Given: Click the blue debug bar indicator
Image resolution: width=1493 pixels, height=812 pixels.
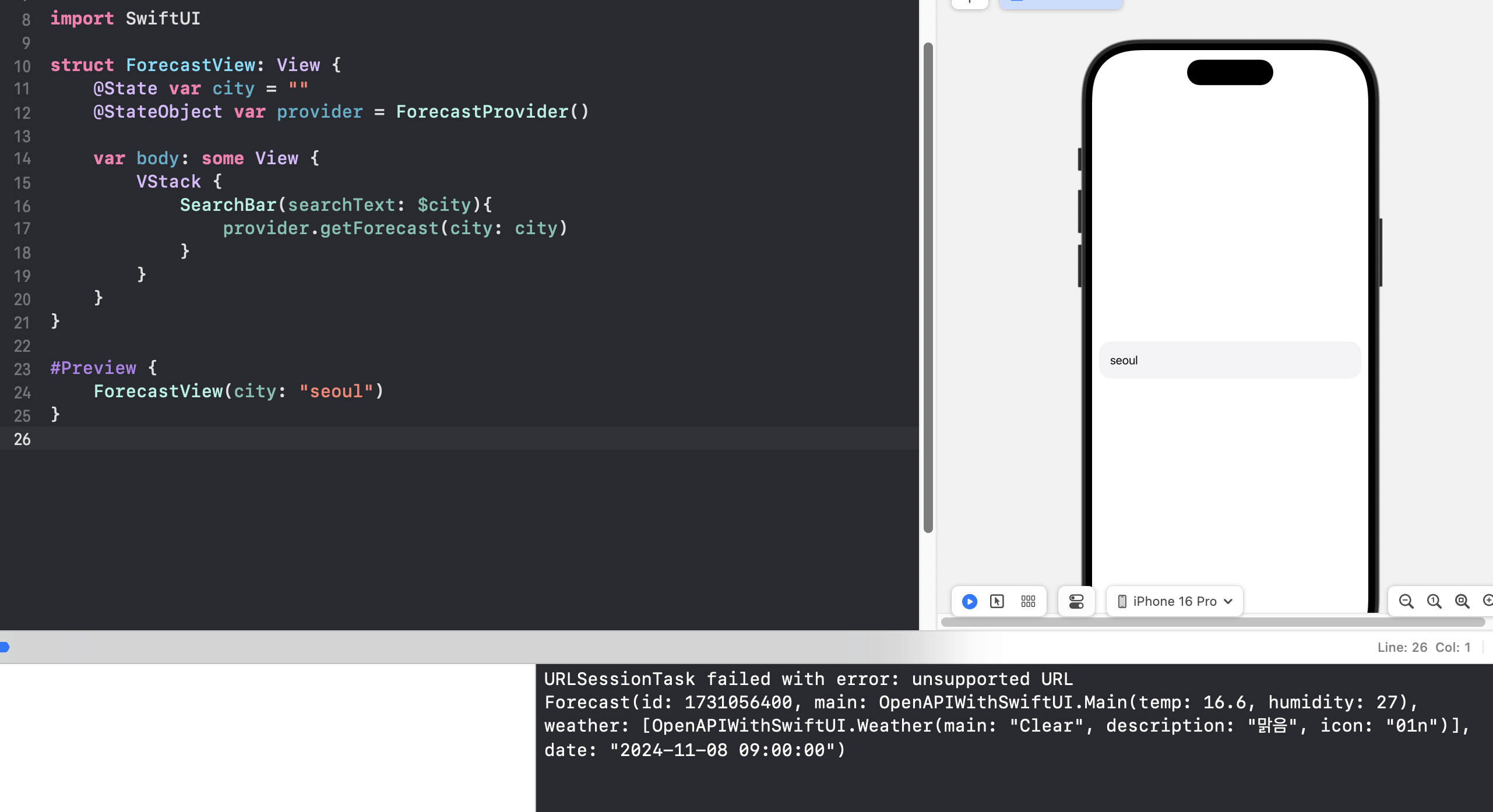Looking at the screenshot, I should coord(5,647).
